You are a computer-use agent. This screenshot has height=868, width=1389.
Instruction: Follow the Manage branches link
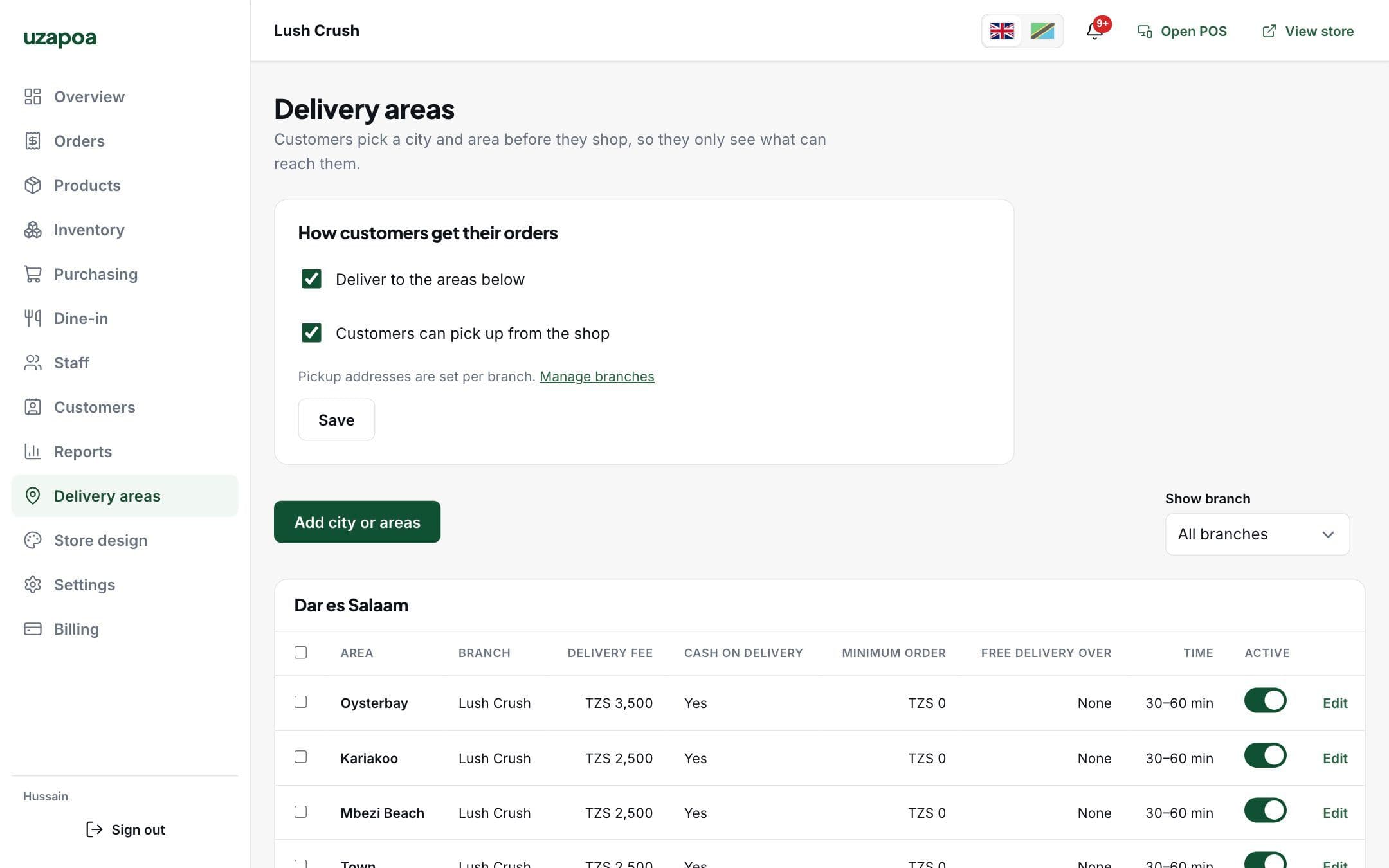point(597,377)
